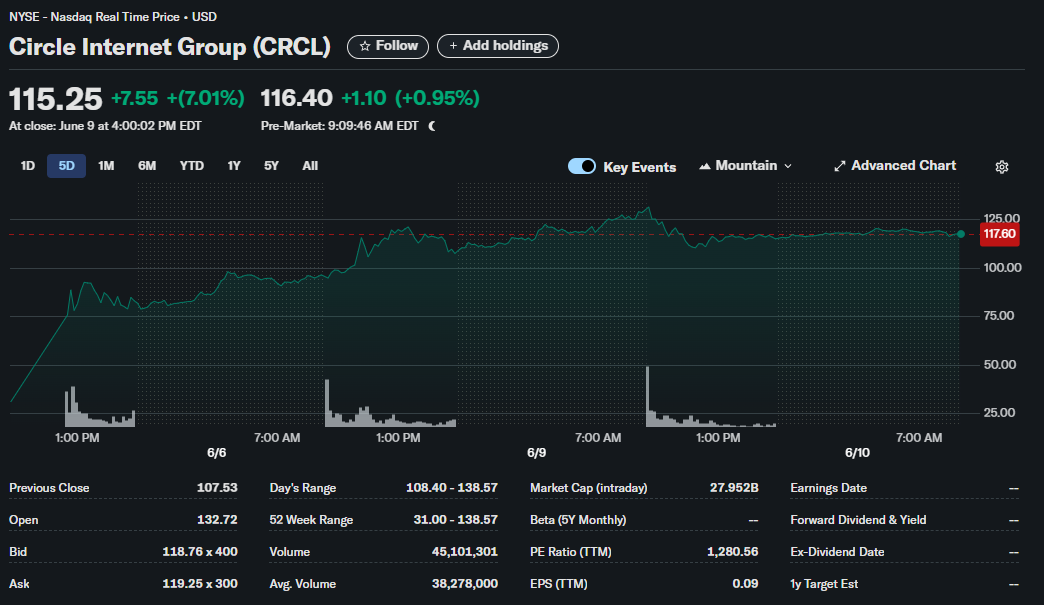1044x605 pixels.
Task: Click the pre-market moon icon
Action: pos(432,126)
